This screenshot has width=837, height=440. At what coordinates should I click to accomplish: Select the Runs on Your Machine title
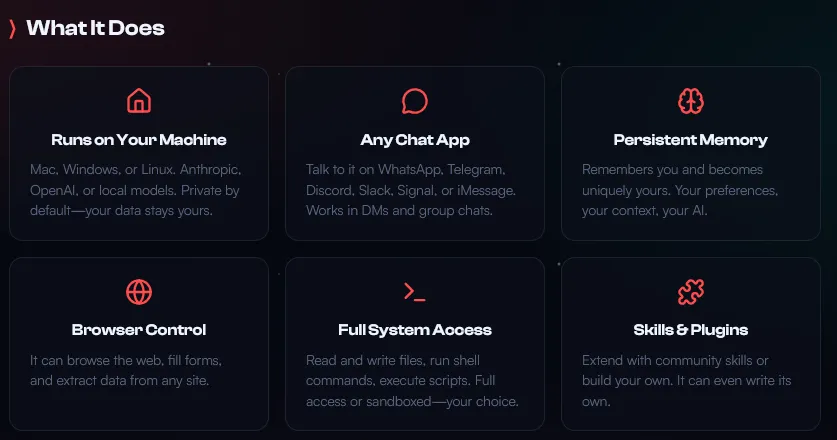139,140
